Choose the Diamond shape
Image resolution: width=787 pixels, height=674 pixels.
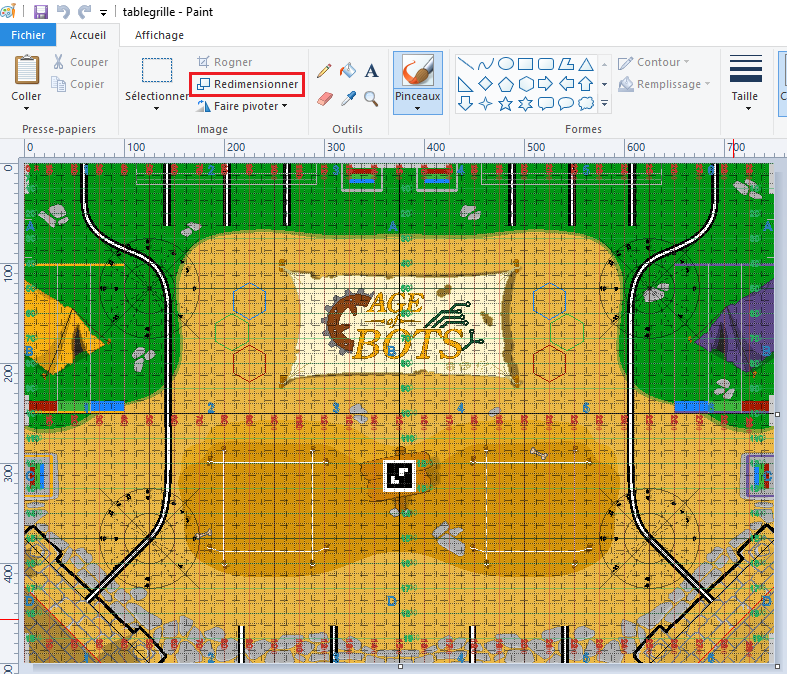click(485, 84)
